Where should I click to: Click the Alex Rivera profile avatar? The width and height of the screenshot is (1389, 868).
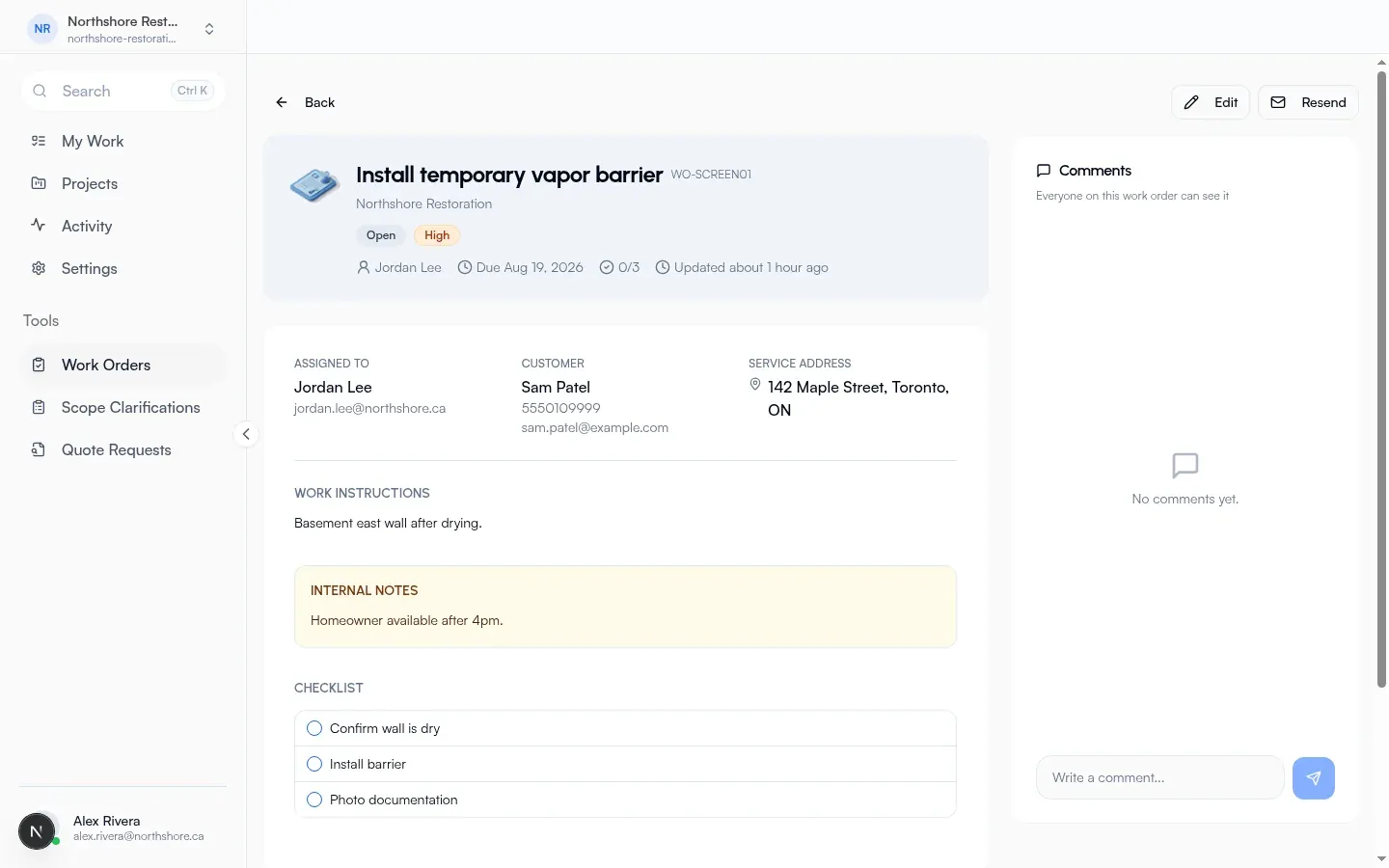coord(37,830)
